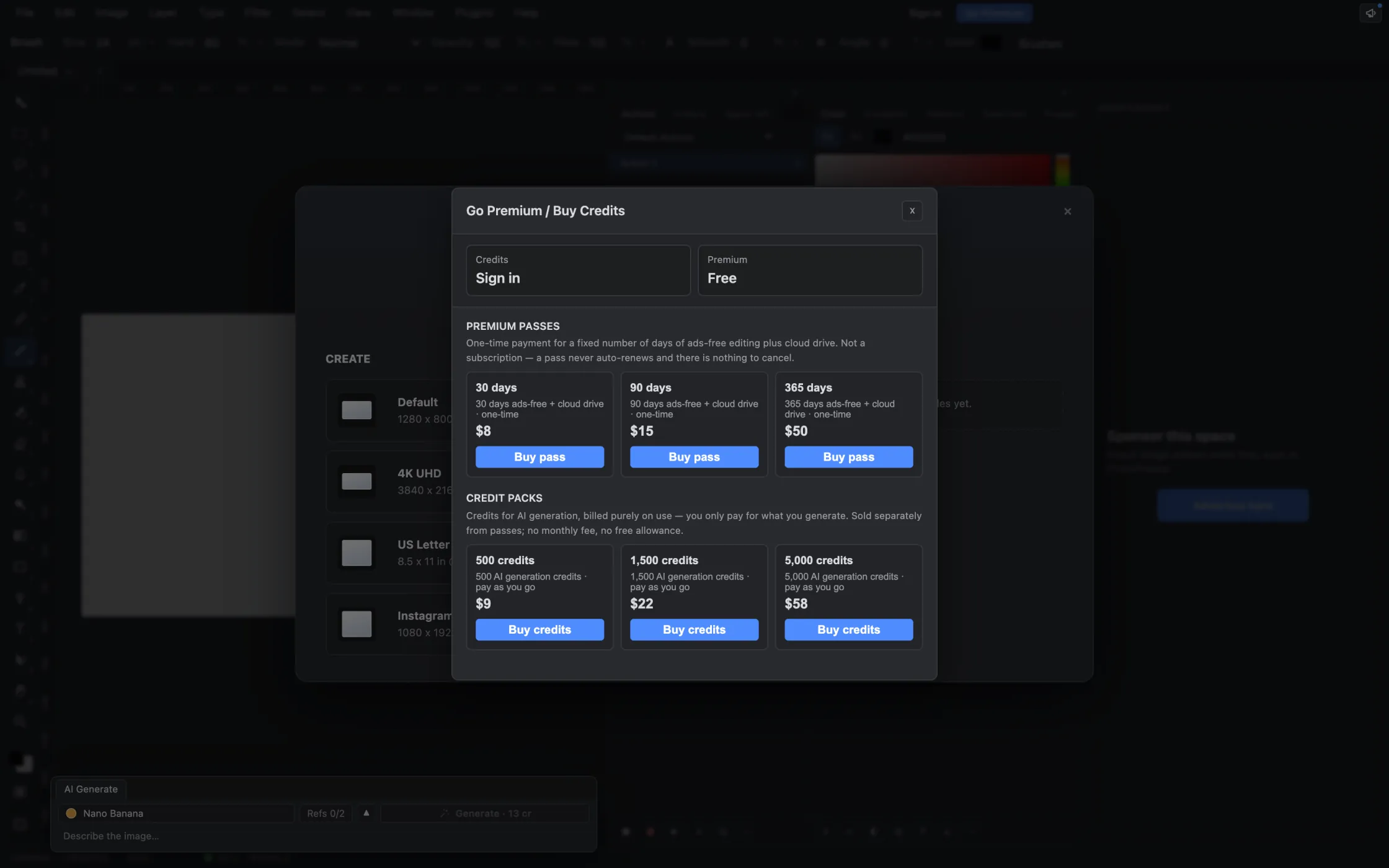Click the "Go Premium / Buy Credits" dialog title
Image resolution: width=1389 pixels, height=868 pixels.
pos(546,211)
